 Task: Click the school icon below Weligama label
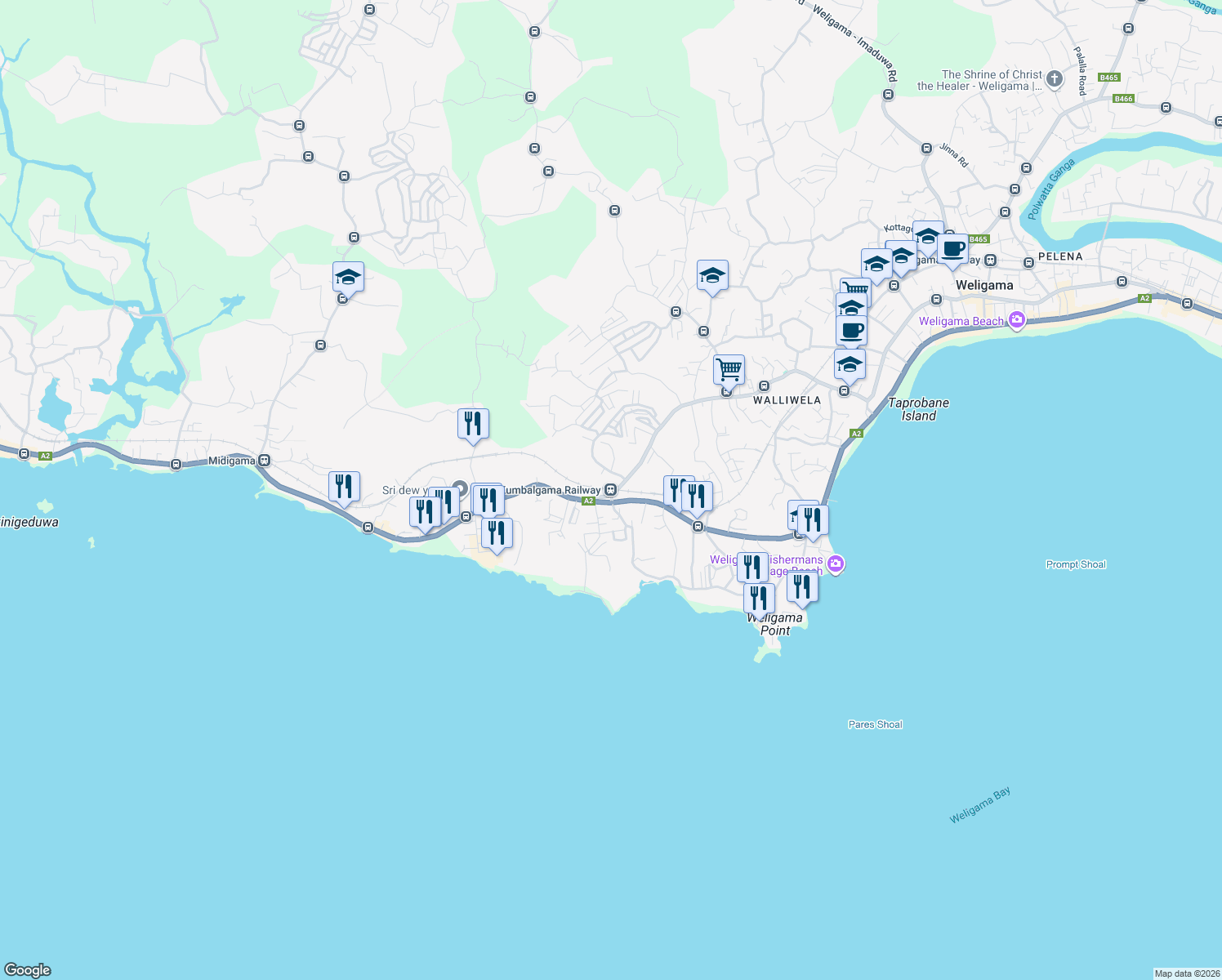click(850, 364)
